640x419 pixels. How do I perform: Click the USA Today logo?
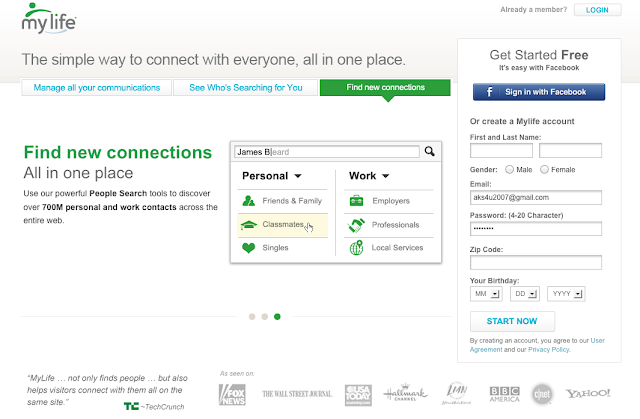(x=358, y=395)
